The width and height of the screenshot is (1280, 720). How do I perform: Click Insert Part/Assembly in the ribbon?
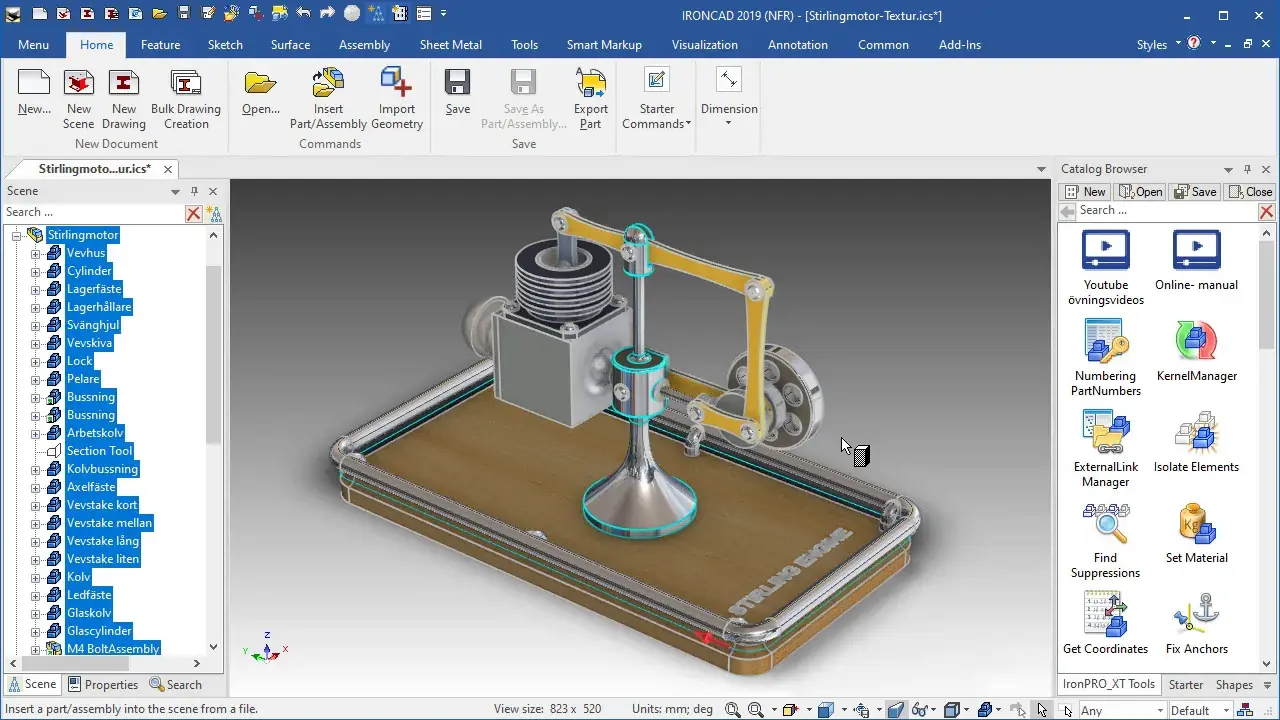[328, 99]
